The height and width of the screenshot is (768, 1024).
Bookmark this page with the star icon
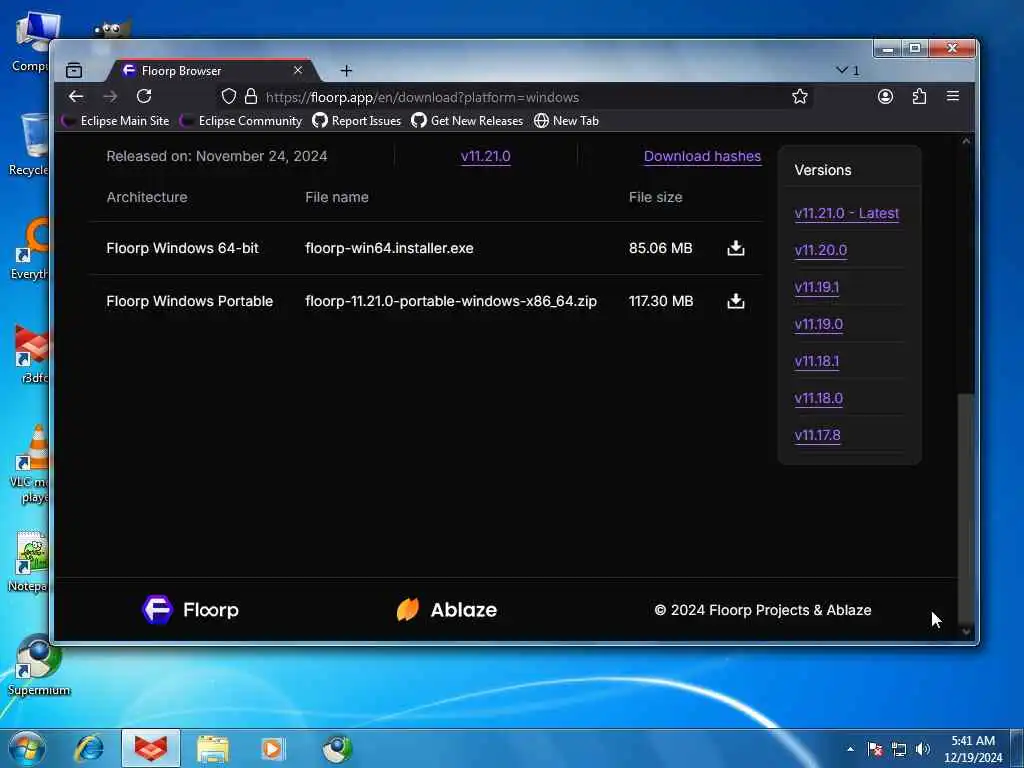pyautogui.click(x=800, y=97)
